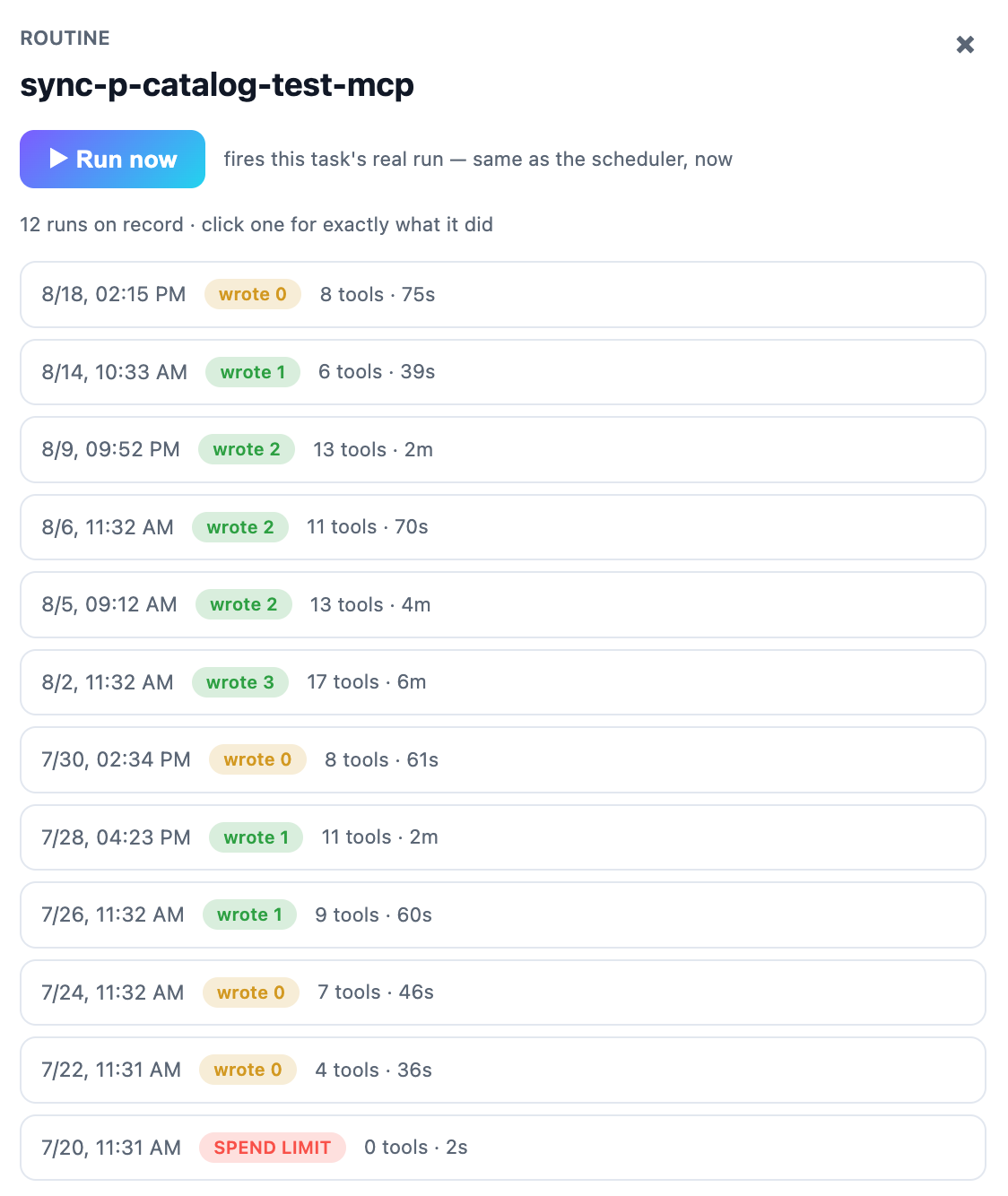View the 7/26, 11:32 AM run details
Screen dimensions: 1008x1196
[503, 915]
